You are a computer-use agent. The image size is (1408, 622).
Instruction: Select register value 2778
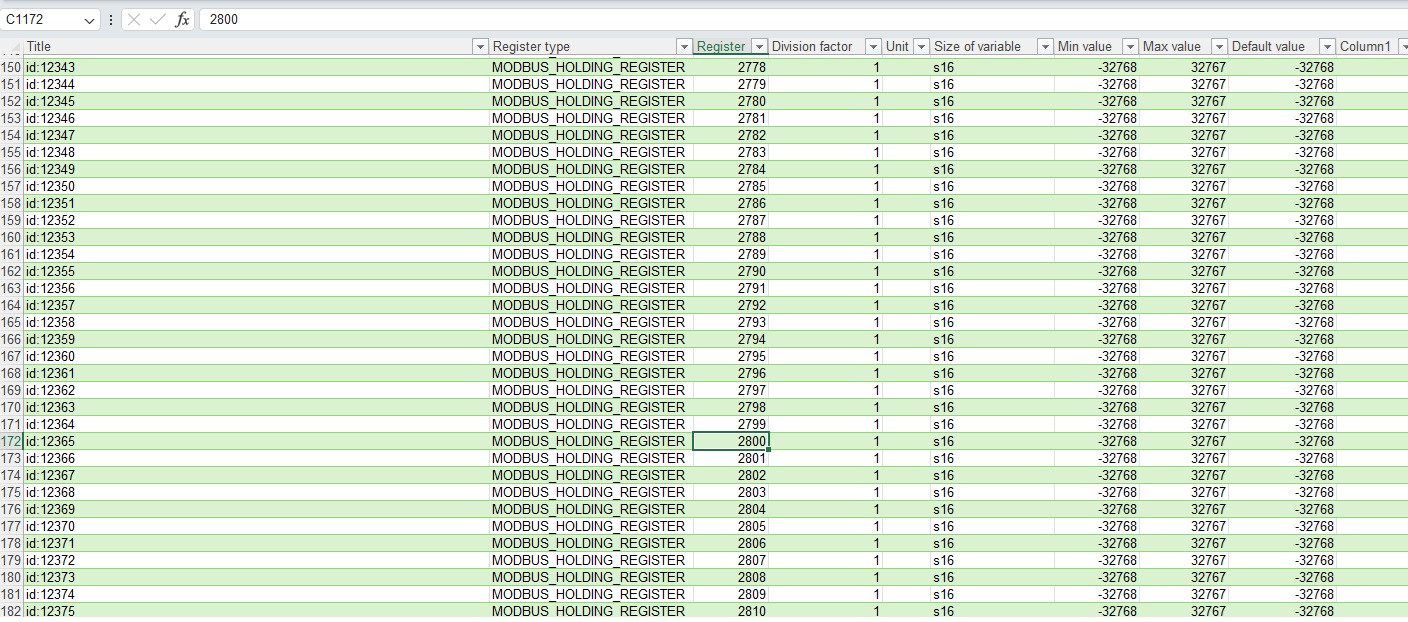[731, 67]
